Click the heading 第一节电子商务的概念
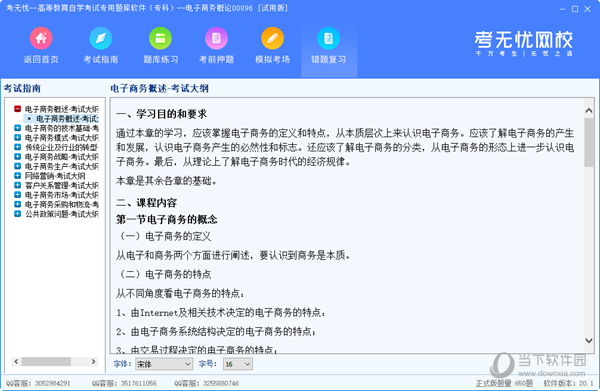This screenshot has width=600, height=391. pos(167,220)
